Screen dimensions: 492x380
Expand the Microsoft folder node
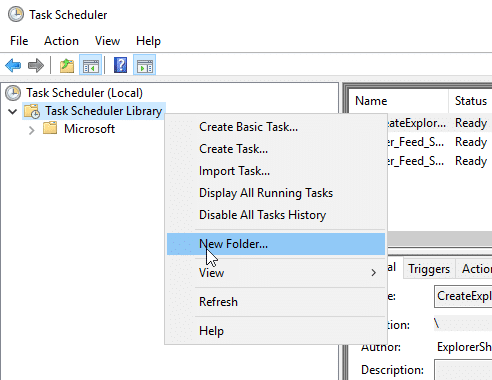[32, 130]
